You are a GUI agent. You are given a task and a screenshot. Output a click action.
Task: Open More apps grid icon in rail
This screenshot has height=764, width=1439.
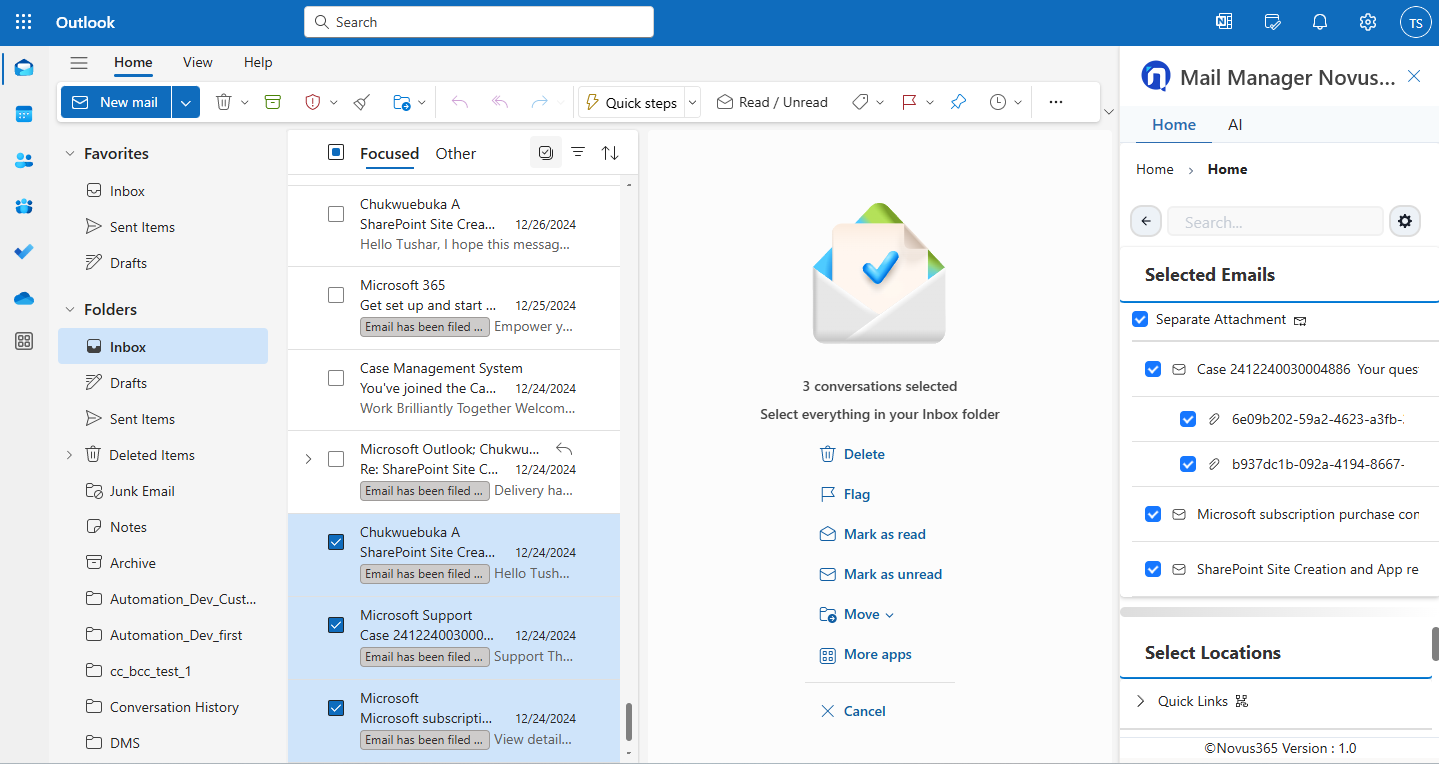[24, 342]
